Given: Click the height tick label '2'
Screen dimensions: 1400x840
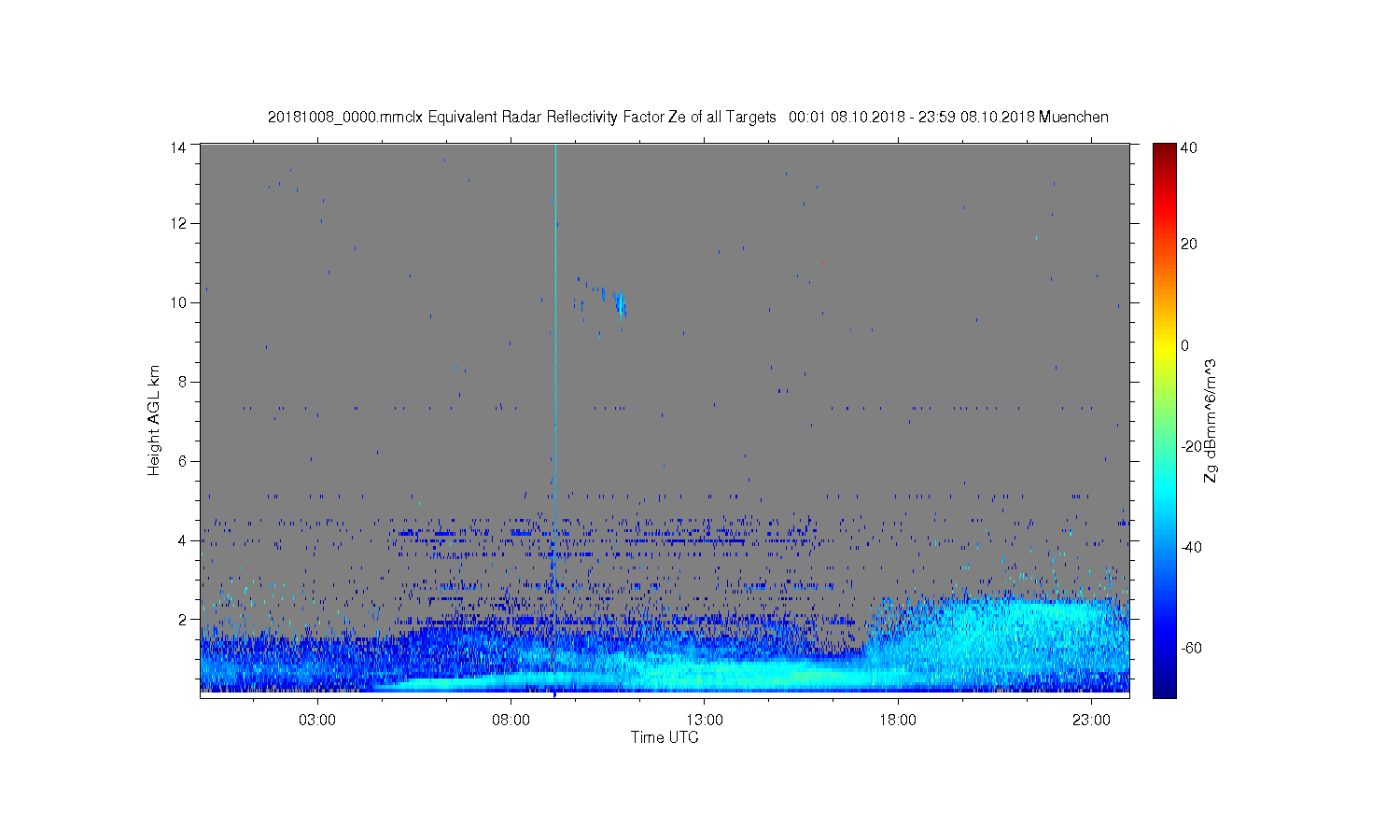Looking at the screenshot, I should (x=183, y=620).
